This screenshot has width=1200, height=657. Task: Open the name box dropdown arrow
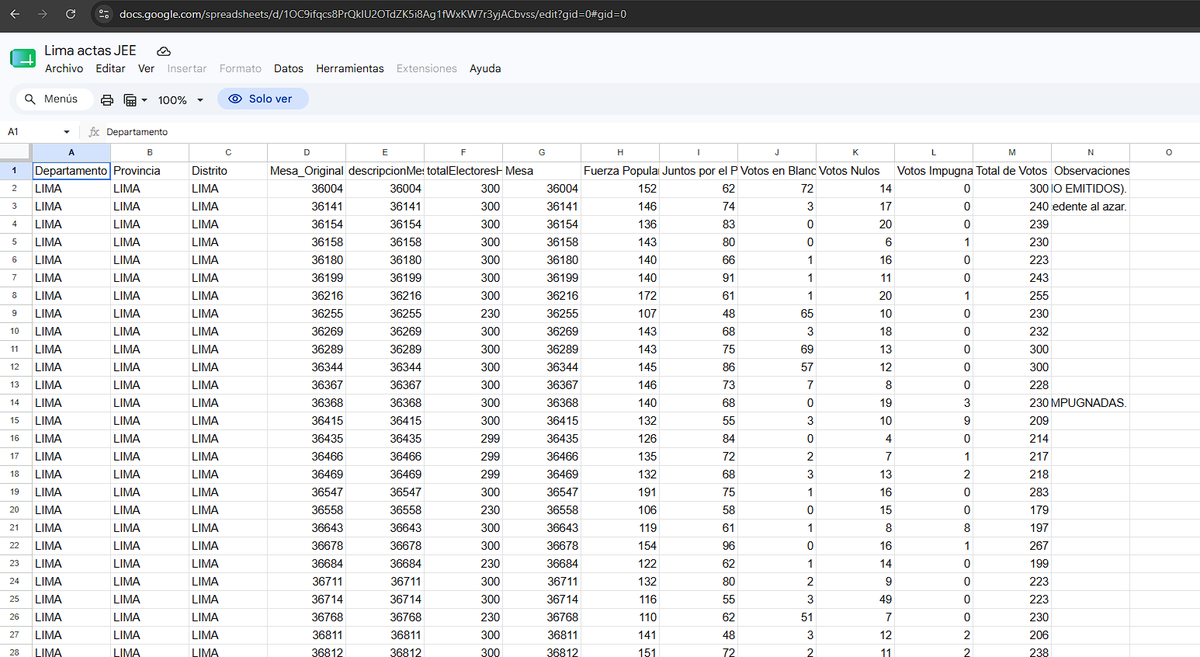pyautogui.click(x=66, y=132)
